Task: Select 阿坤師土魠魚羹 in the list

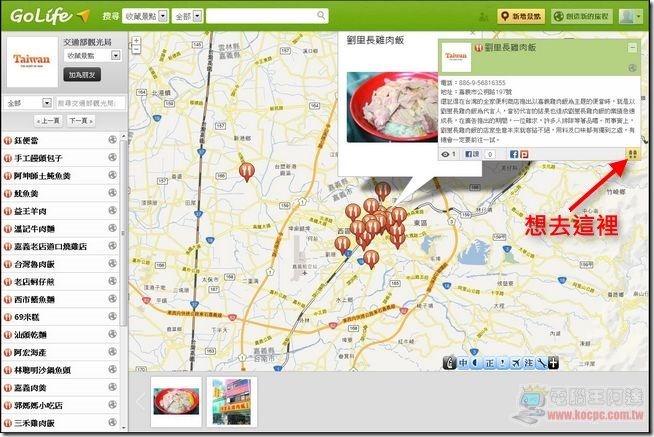Action: click(x=42, y=176)
